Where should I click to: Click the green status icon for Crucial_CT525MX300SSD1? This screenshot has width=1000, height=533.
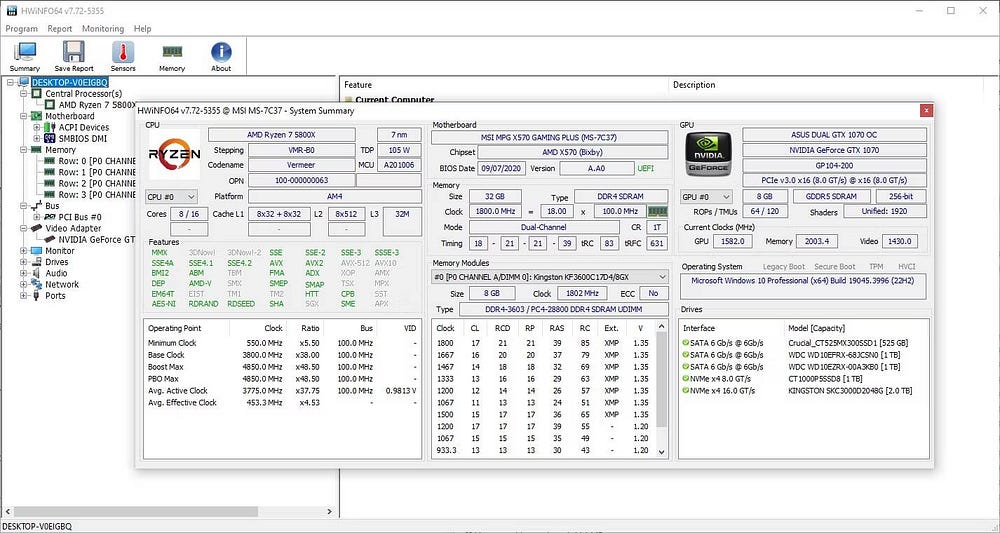point(686,343)
